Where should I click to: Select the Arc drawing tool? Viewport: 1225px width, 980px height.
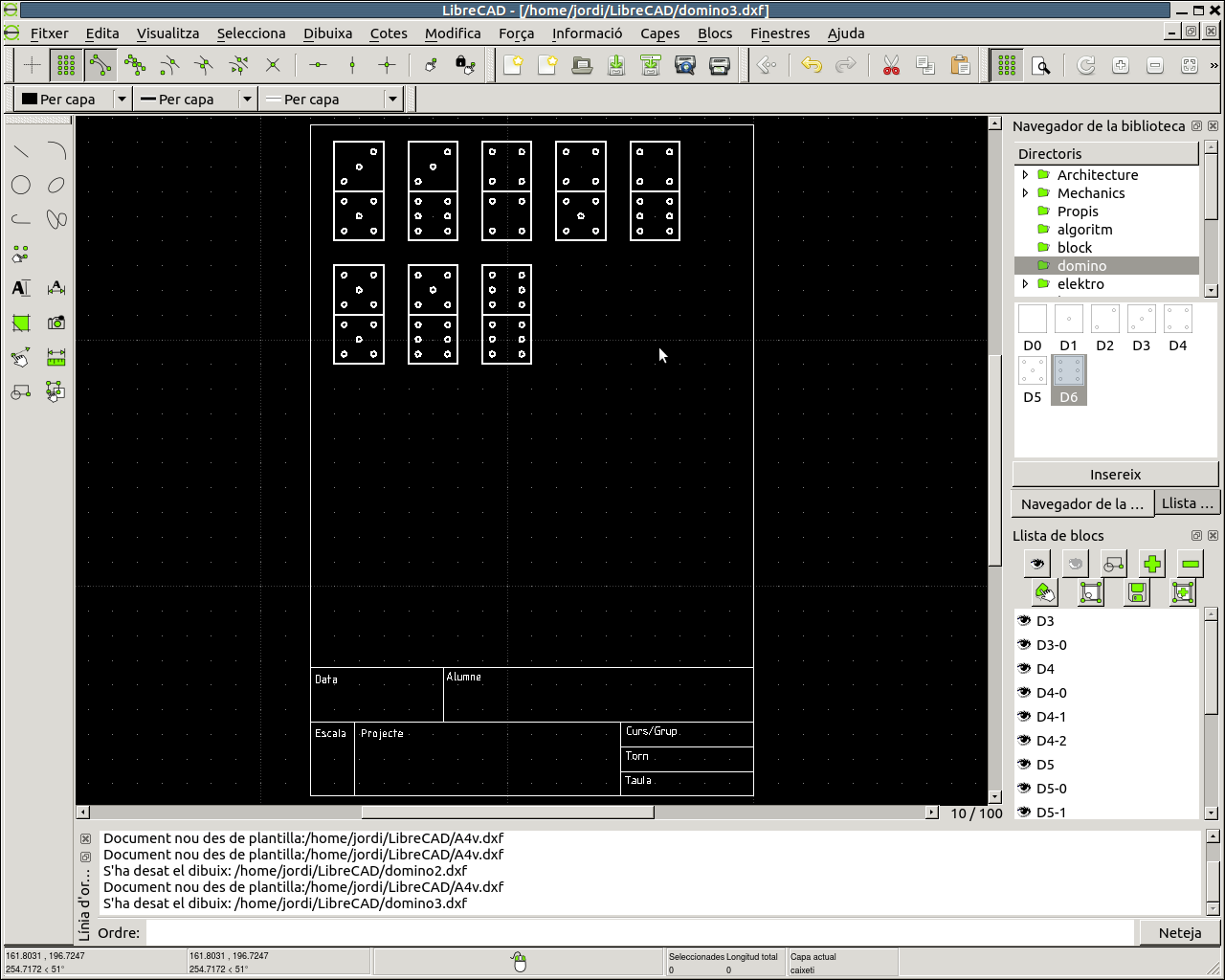click(x=56, y=151)
